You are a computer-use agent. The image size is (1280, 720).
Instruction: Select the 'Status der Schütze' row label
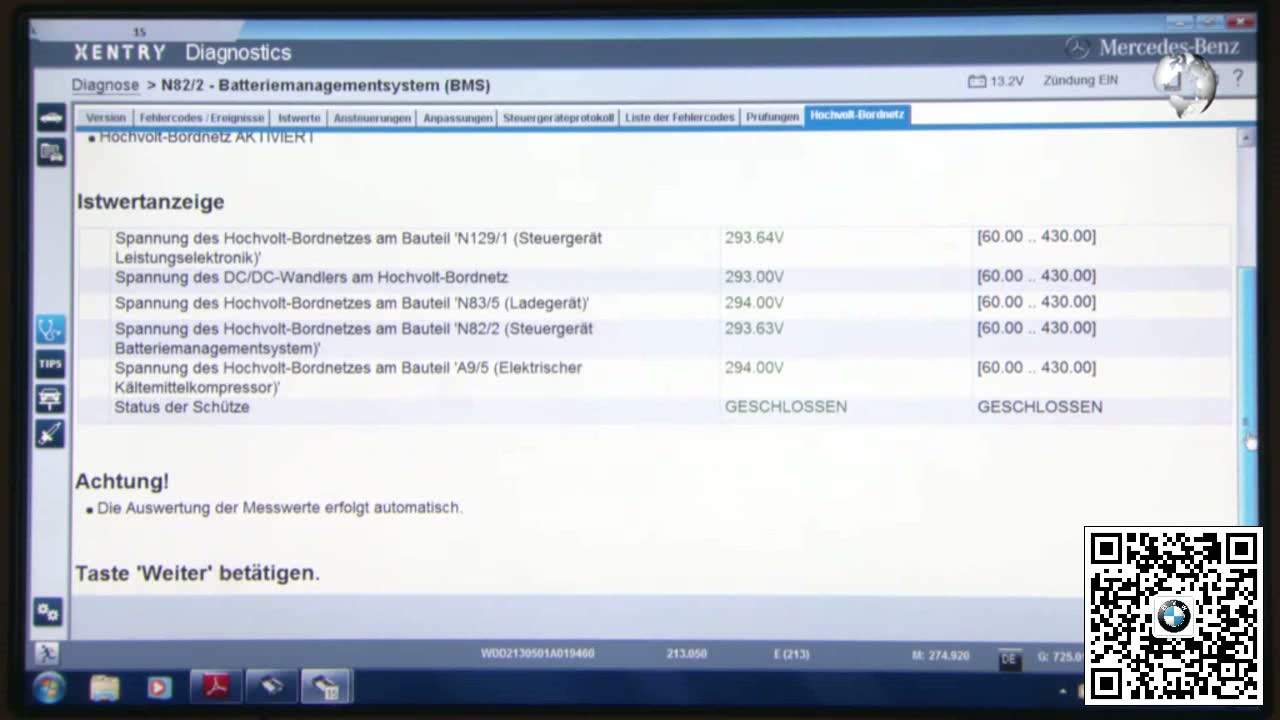click(x=182, y=407)
